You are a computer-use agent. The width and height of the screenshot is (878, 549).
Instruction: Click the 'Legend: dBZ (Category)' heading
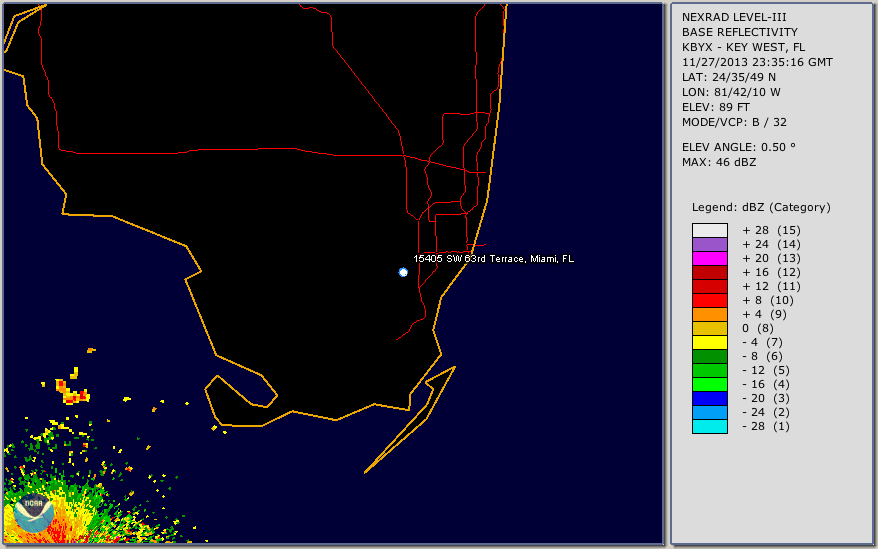761,207
